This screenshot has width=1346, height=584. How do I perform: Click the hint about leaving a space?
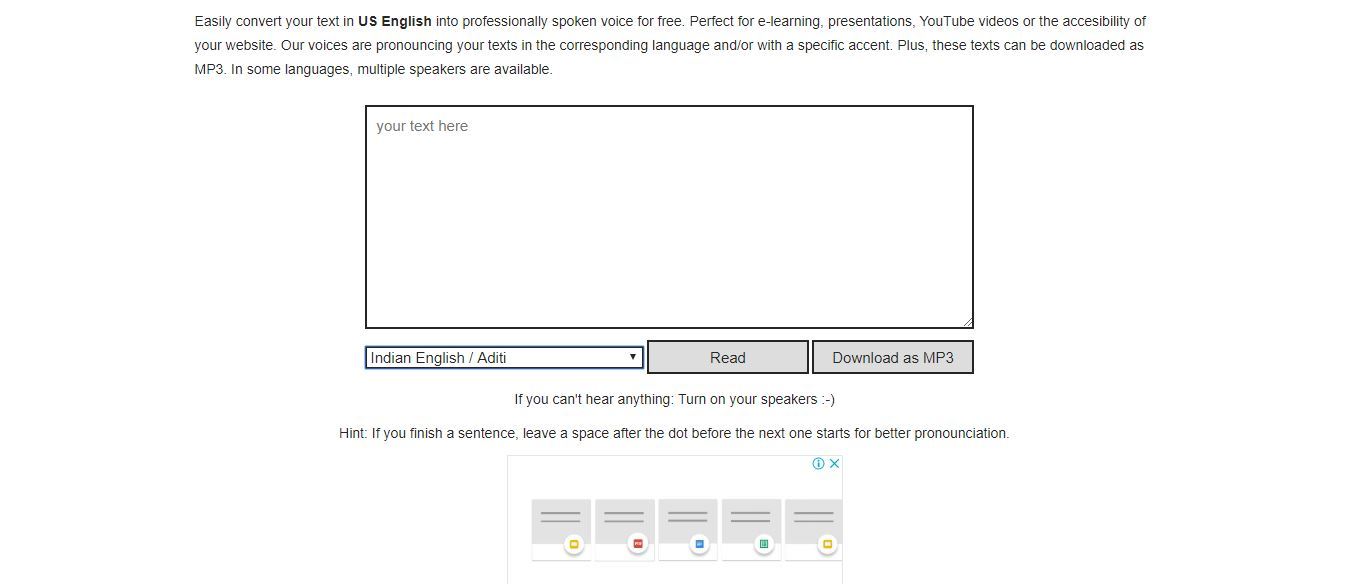tap(674, 433)
